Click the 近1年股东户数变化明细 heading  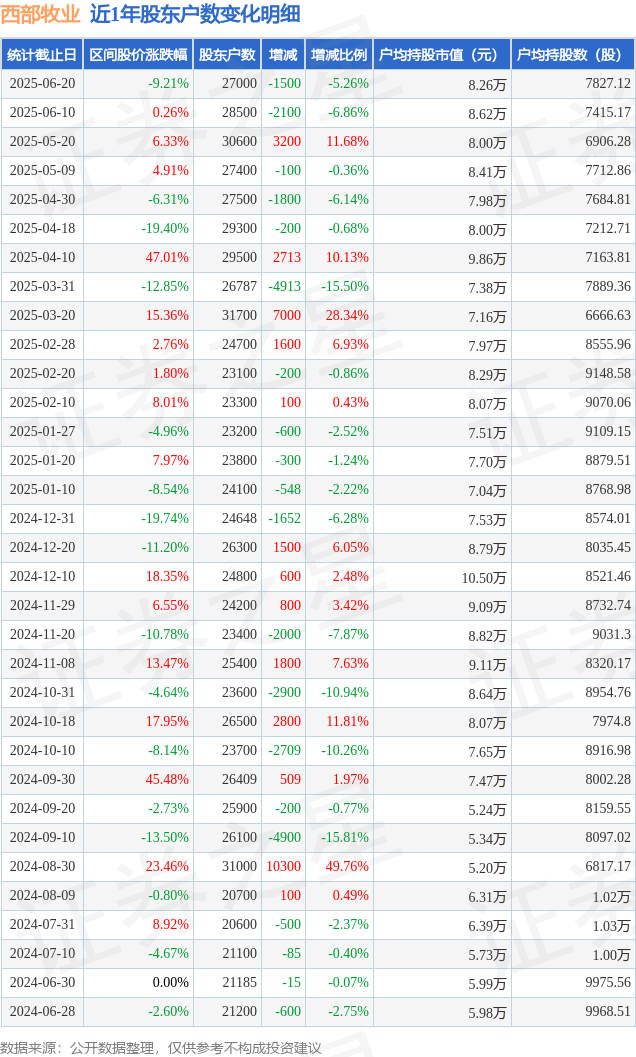click(195, 14)
